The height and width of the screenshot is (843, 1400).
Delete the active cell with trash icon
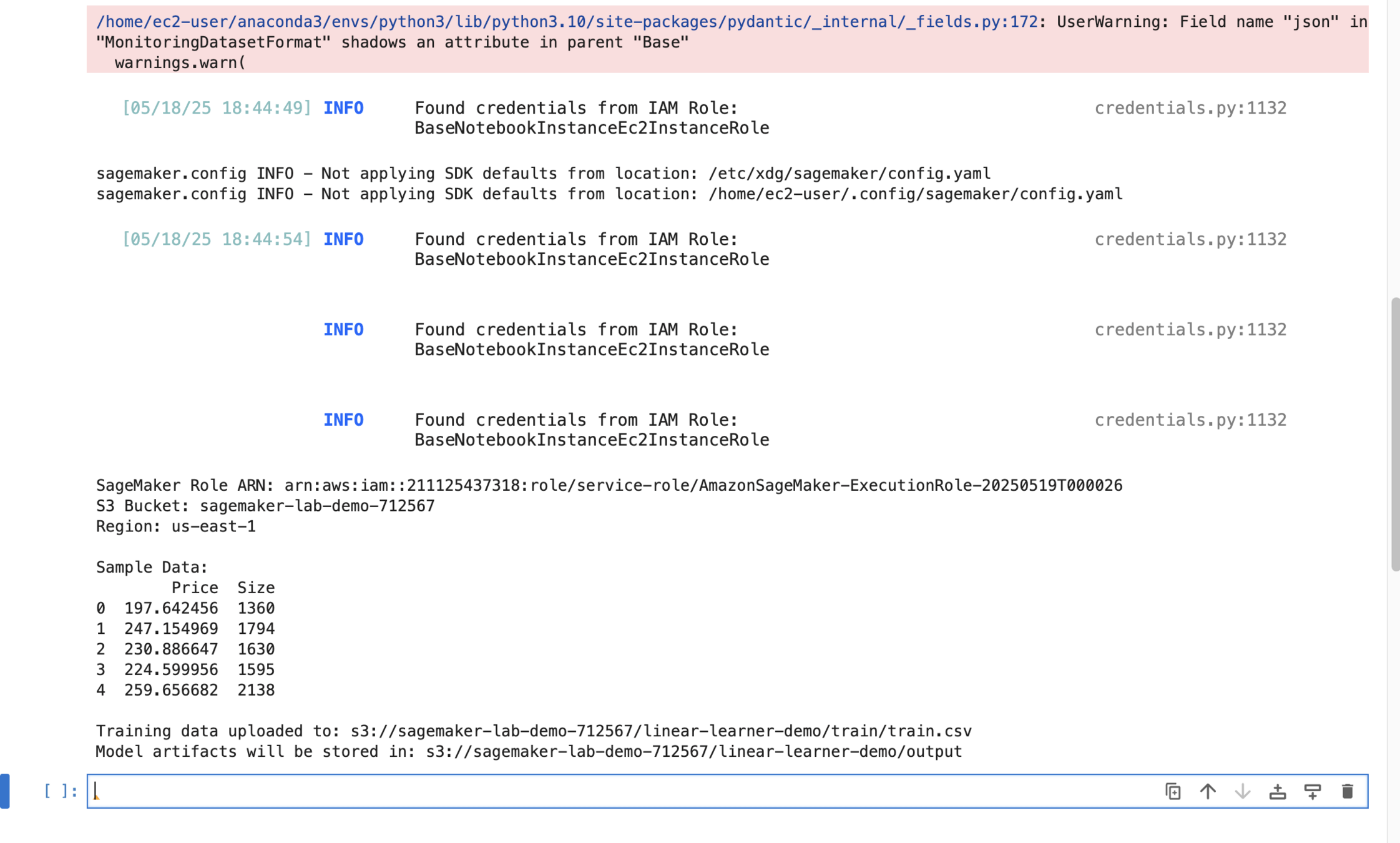point(1348,791)
